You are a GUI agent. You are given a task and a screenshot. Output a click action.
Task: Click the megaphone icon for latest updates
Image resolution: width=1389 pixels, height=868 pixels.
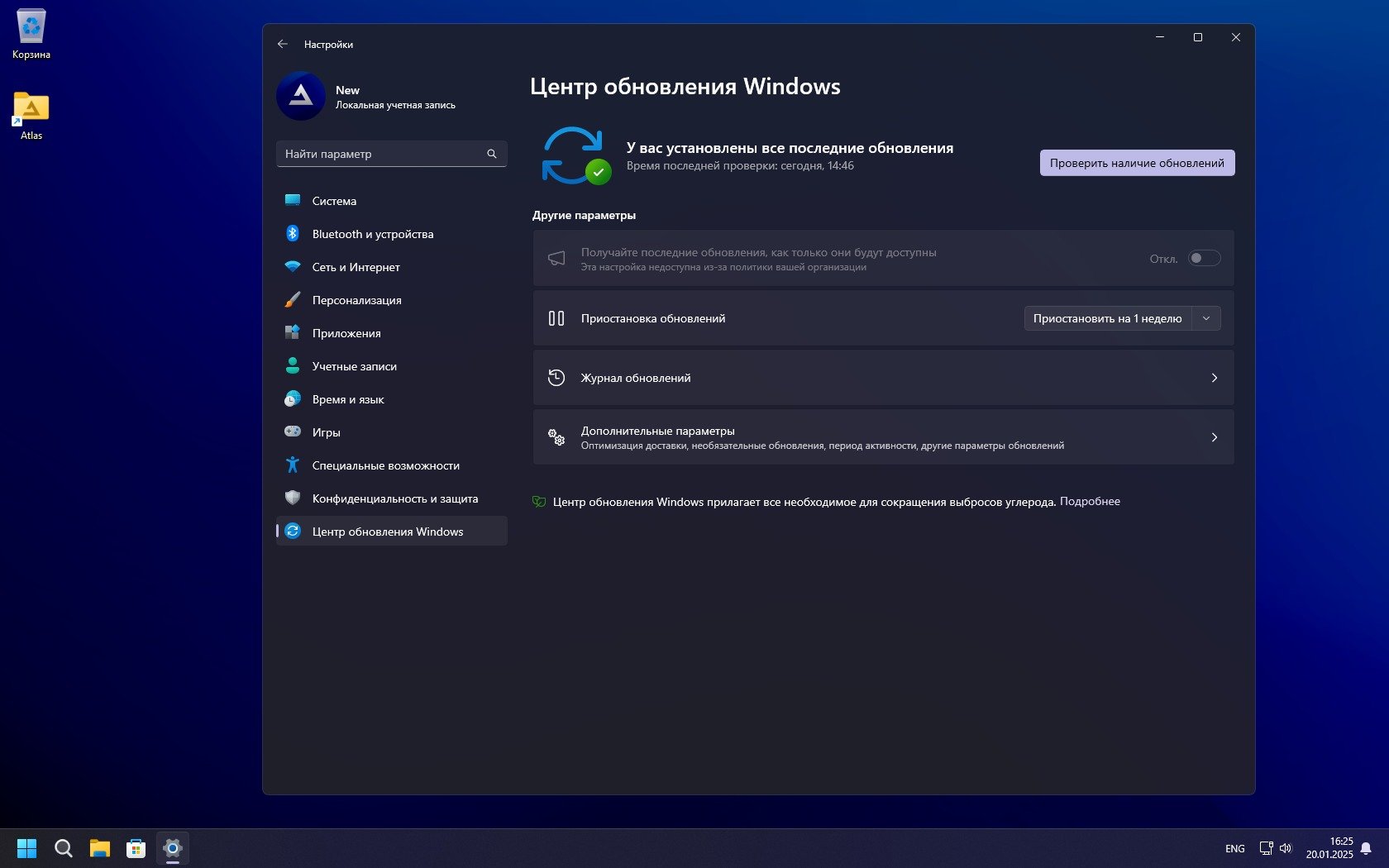click(556, 259)
